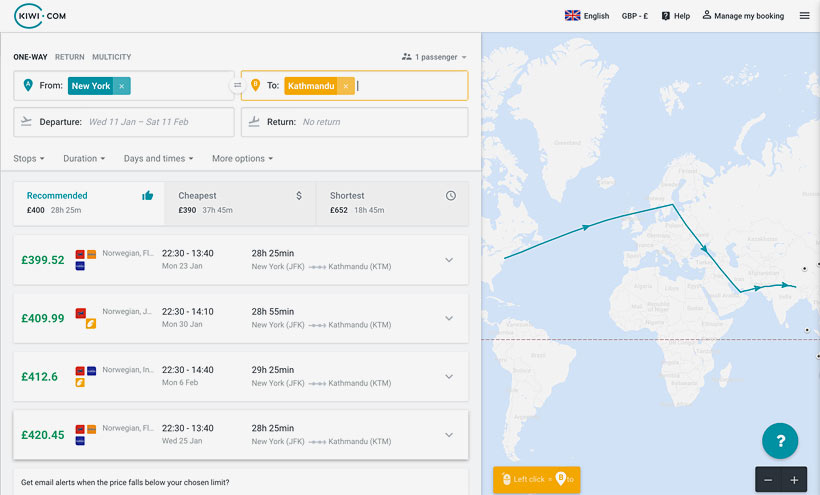Switch to Recommended sorting tab
The width and height of the screenshot is (820, 495).
click(89, 203)
